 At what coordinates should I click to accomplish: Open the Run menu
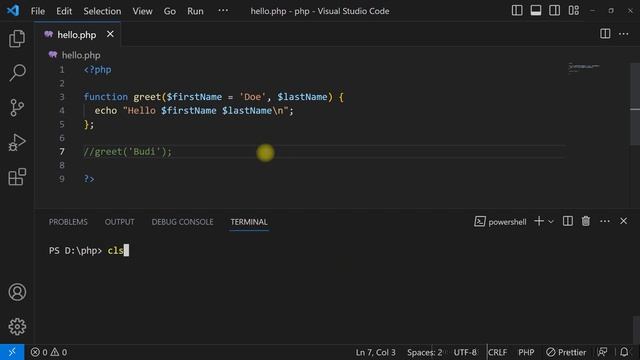195,11
